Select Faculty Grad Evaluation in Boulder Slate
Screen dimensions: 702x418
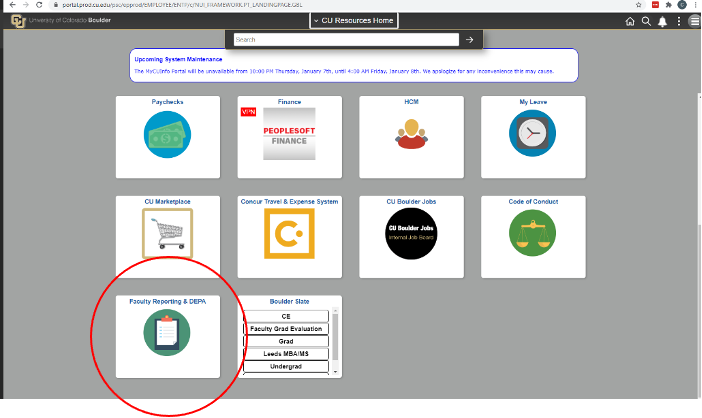286,328
